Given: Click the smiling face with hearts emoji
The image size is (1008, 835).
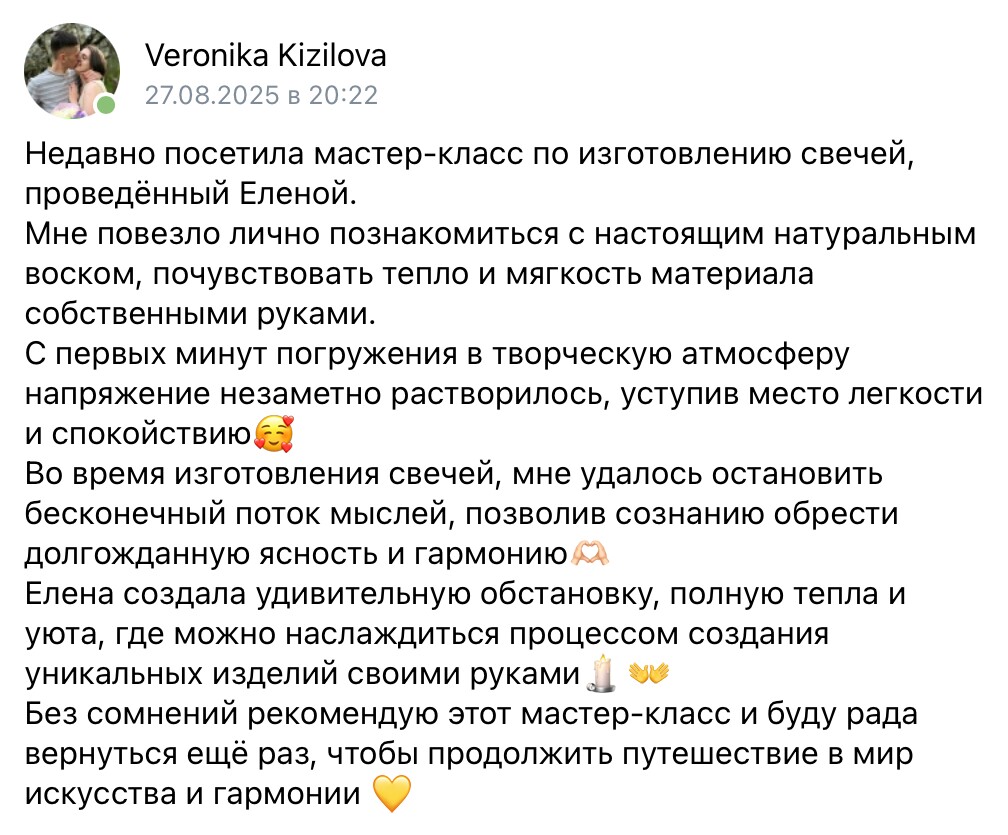Looking at the screenshot, I should coord(274,434).
